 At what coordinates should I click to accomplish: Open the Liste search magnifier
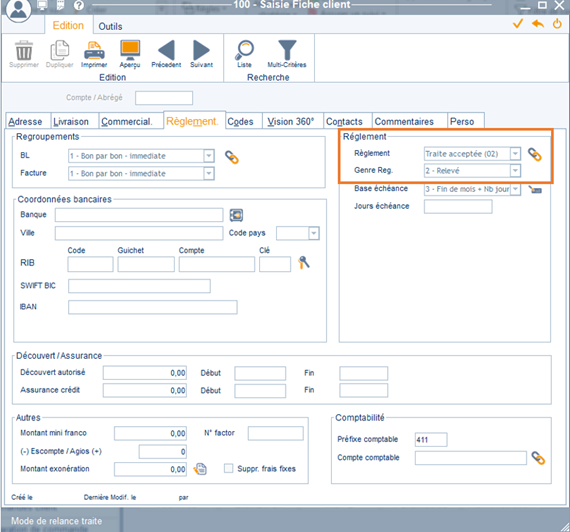tap(245, 50)
